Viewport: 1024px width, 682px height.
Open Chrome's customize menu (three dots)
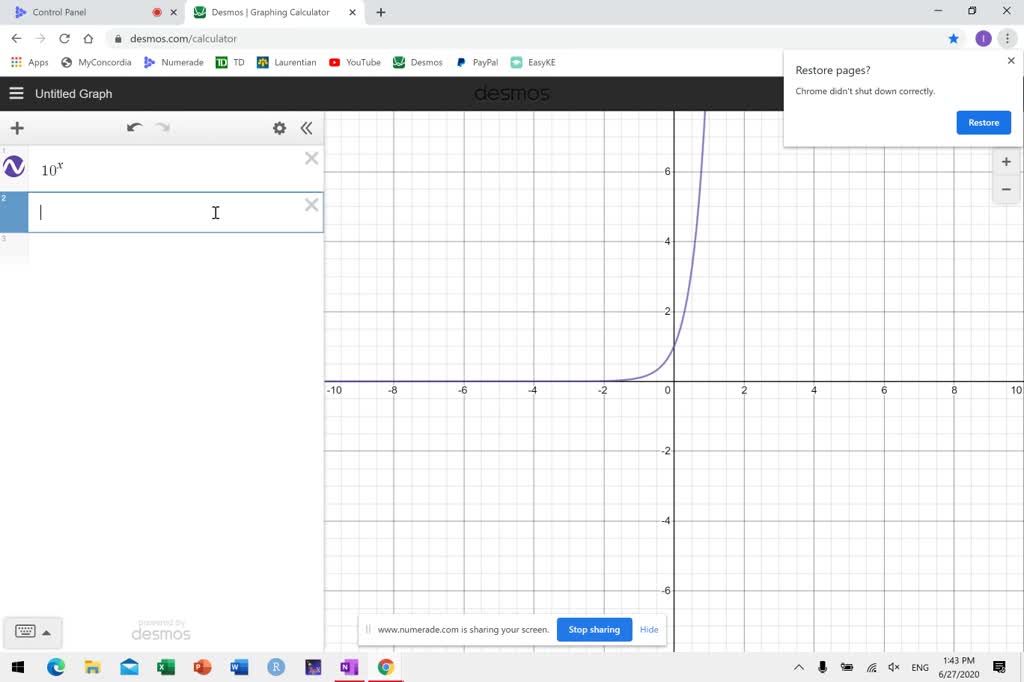click(1008, 36)
